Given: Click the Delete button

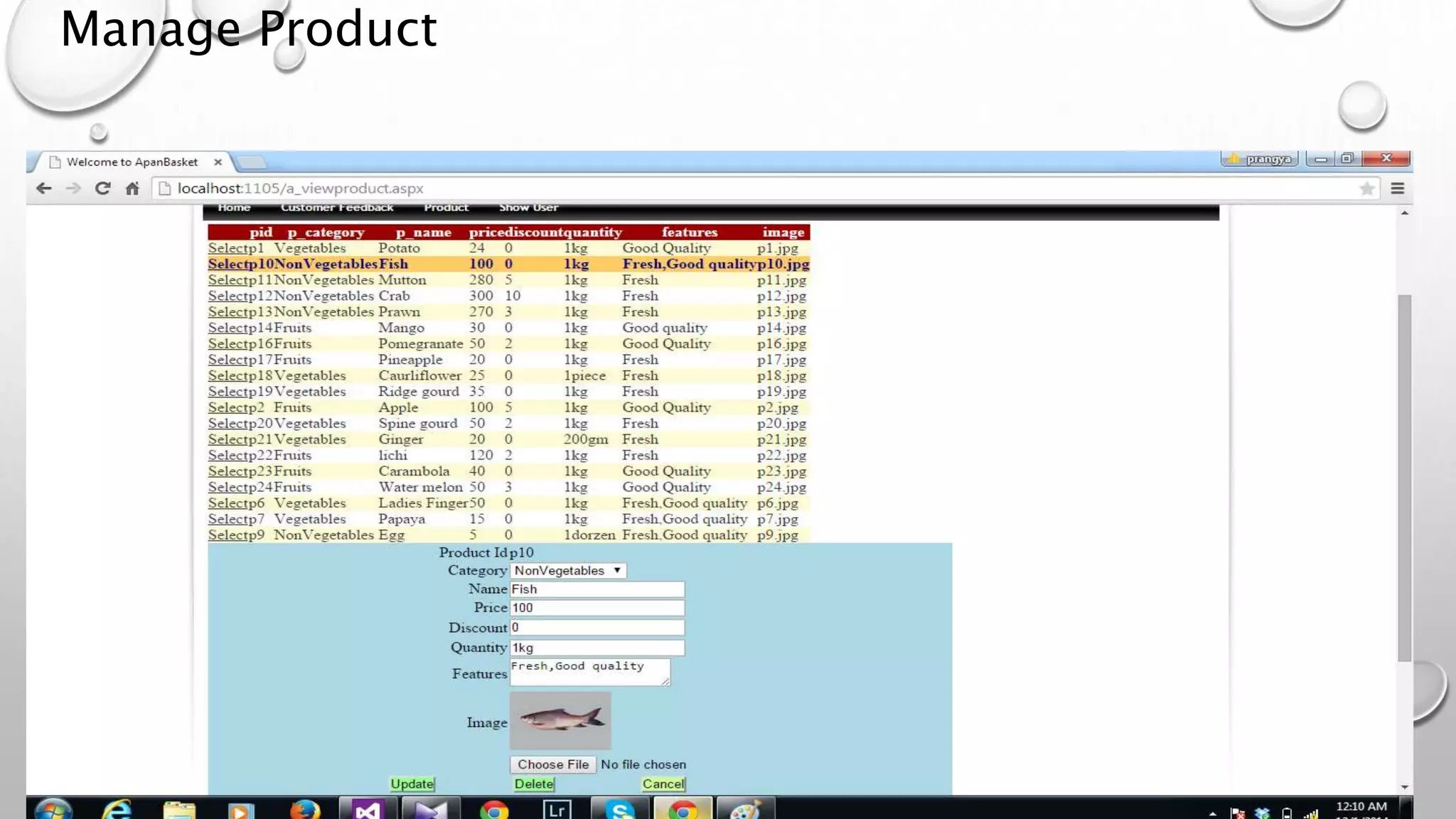Looking at the screenshot, I should pos(534,783).
